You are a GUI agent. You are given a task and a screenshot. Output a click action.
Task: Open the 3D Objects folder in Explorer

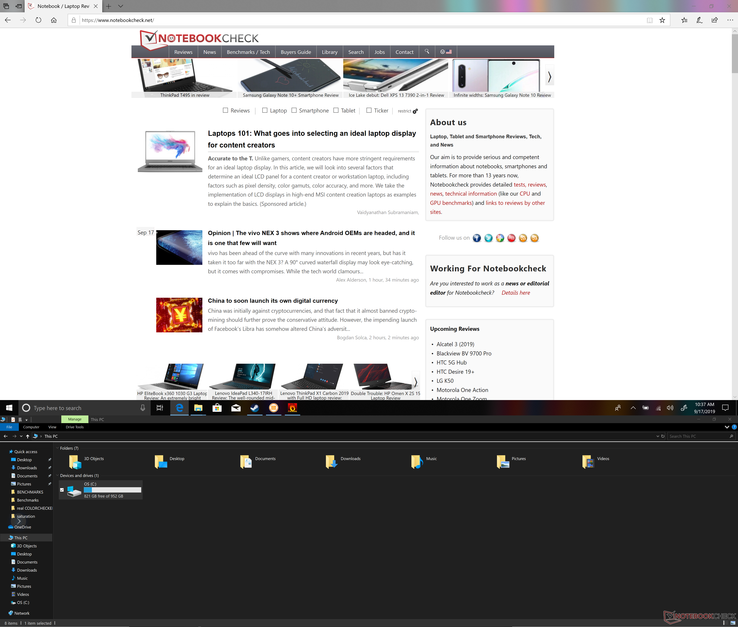[x=87, y=461]
